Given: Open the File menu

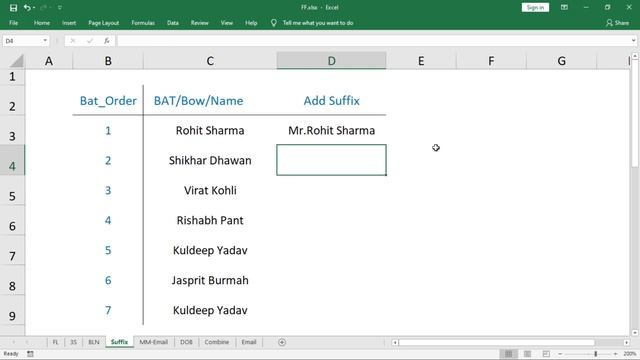Looking at the screenshot, I should [13, 23].
